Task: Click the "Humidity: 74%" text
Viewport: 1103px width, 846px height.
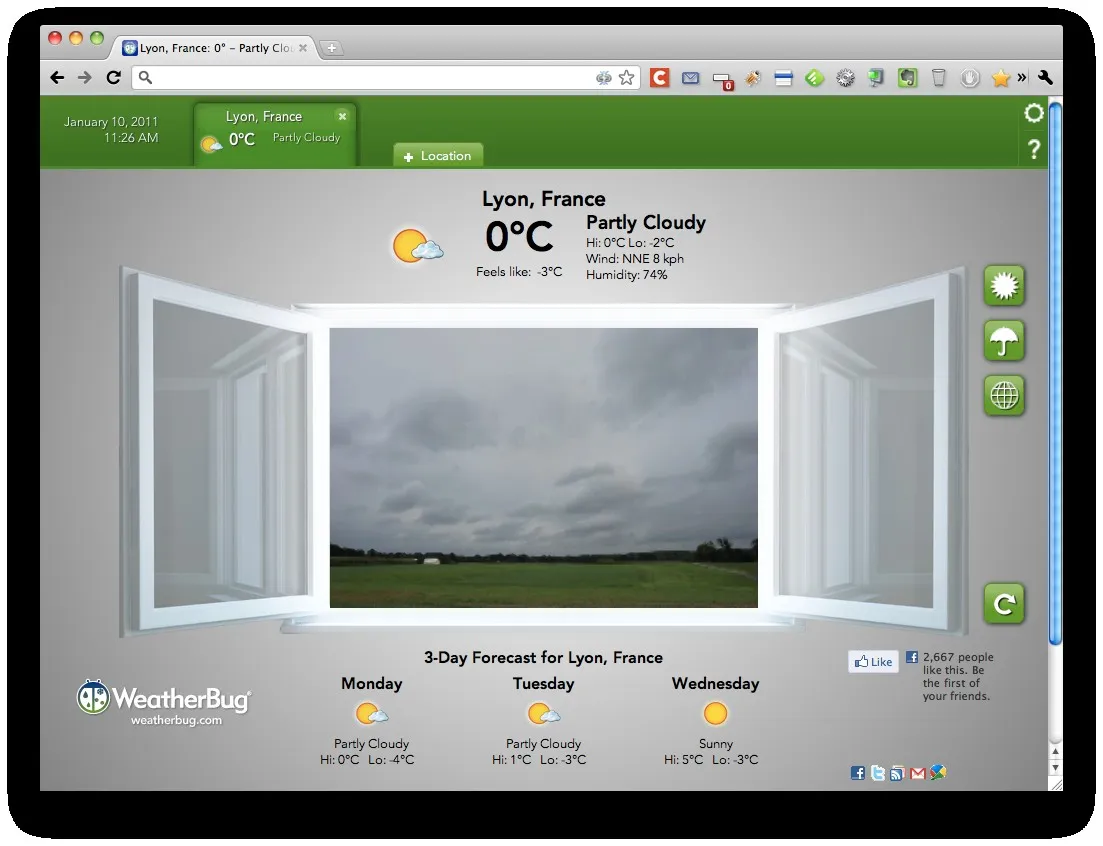Action: 626,275
